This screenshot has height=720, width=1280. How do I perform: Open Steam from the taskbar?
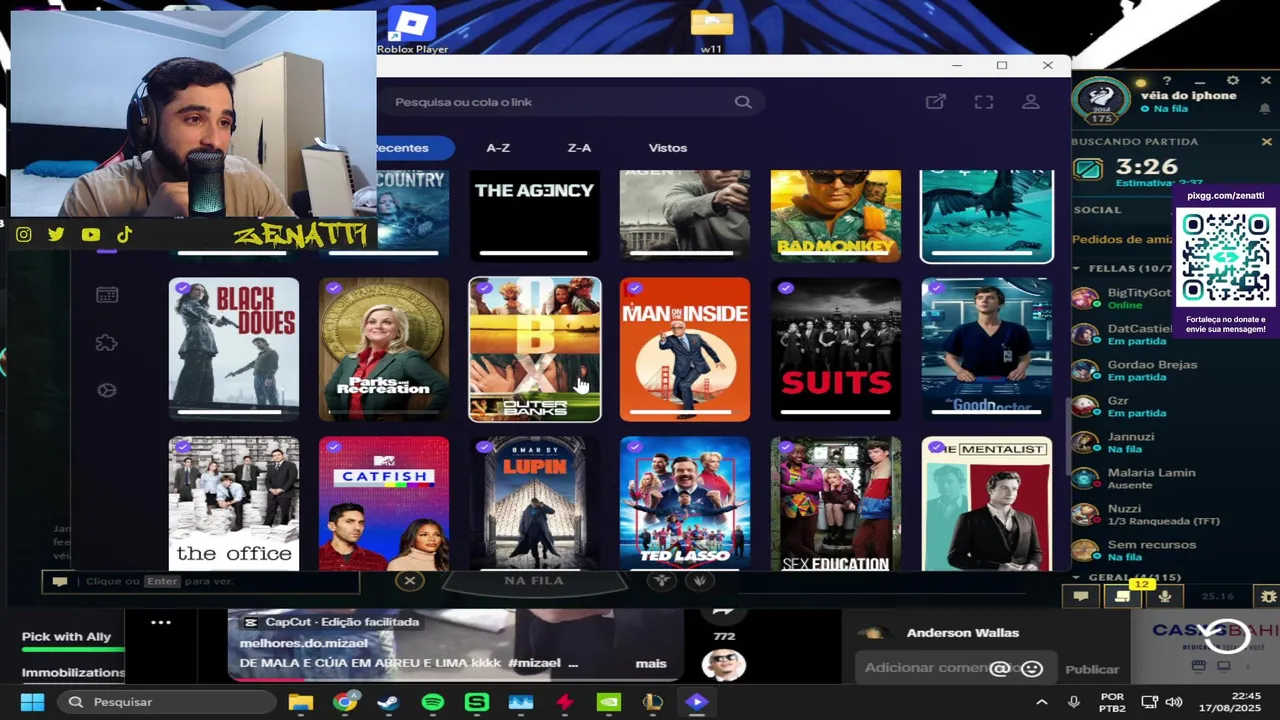pos(388,702)
